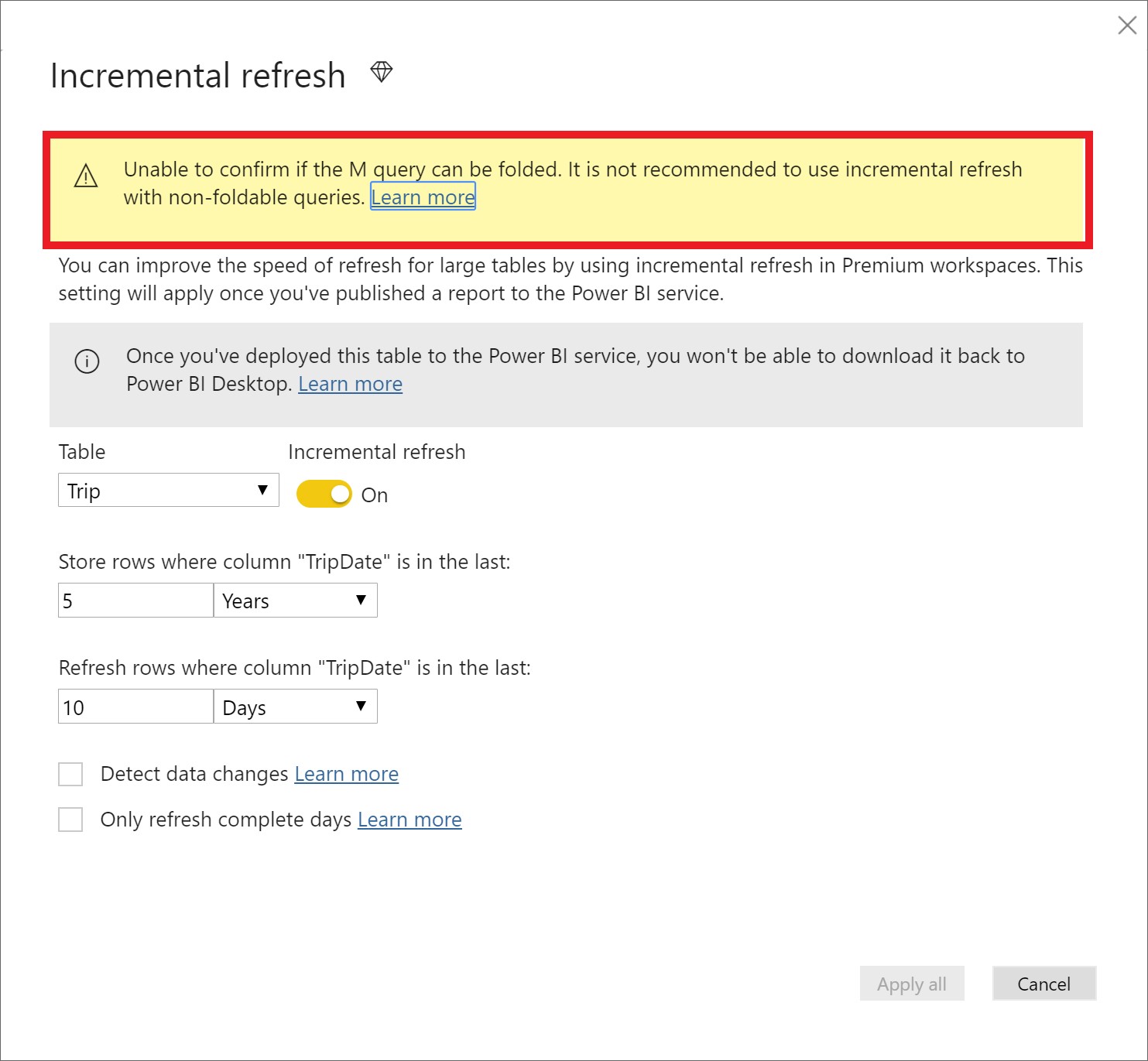This screenshot has width=1148, height=1061.
Task: Edit the refresh rows value showing 10
Action: 135,706
